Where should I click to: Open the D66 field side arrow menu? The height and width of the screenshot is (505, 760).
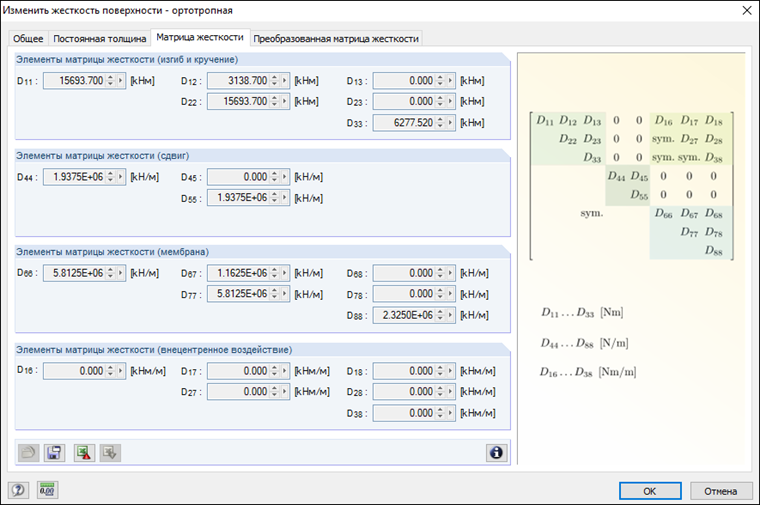click(x=121, y=273)
